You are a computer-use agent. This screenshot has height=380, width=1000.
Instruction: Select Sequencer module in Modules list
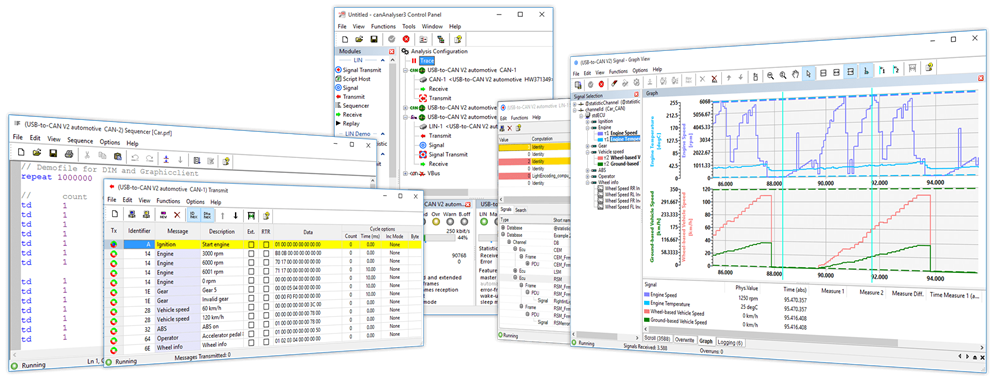(x=353, y=105)
